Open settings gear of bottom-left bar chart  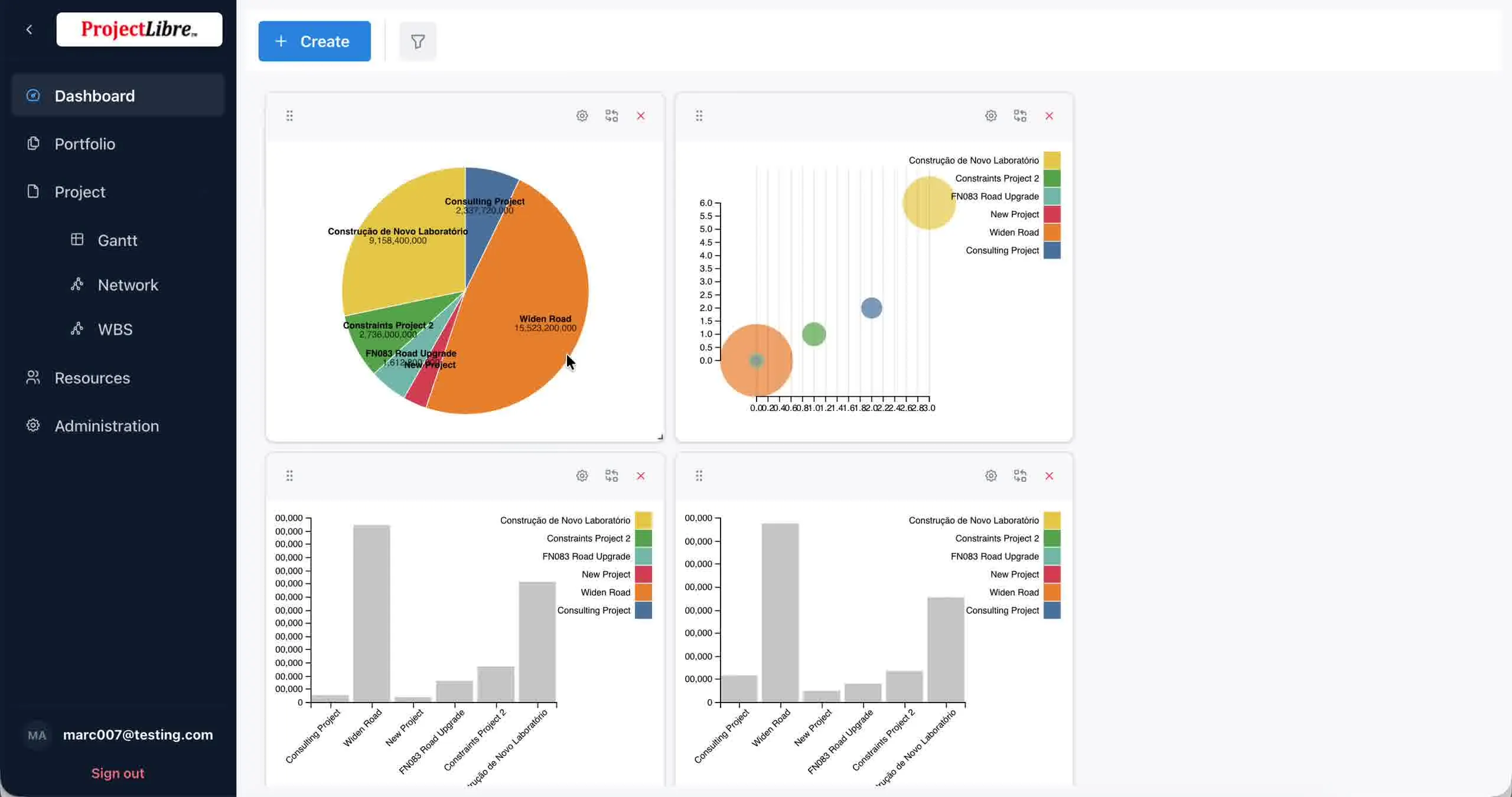pos(582,476)
